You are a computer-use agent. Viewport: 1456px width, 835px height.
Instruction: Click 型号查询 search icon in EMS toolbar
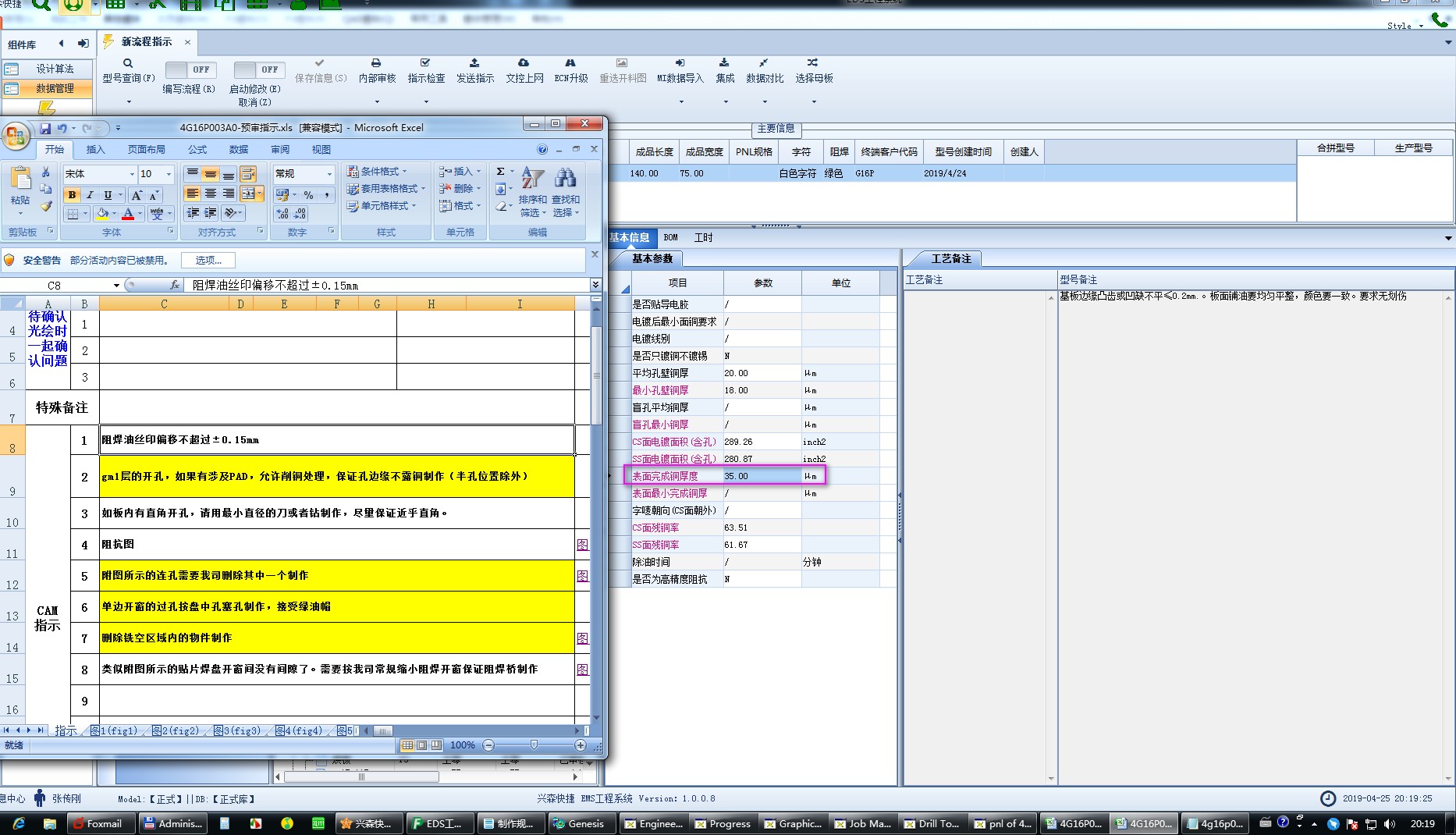point(128,63)
